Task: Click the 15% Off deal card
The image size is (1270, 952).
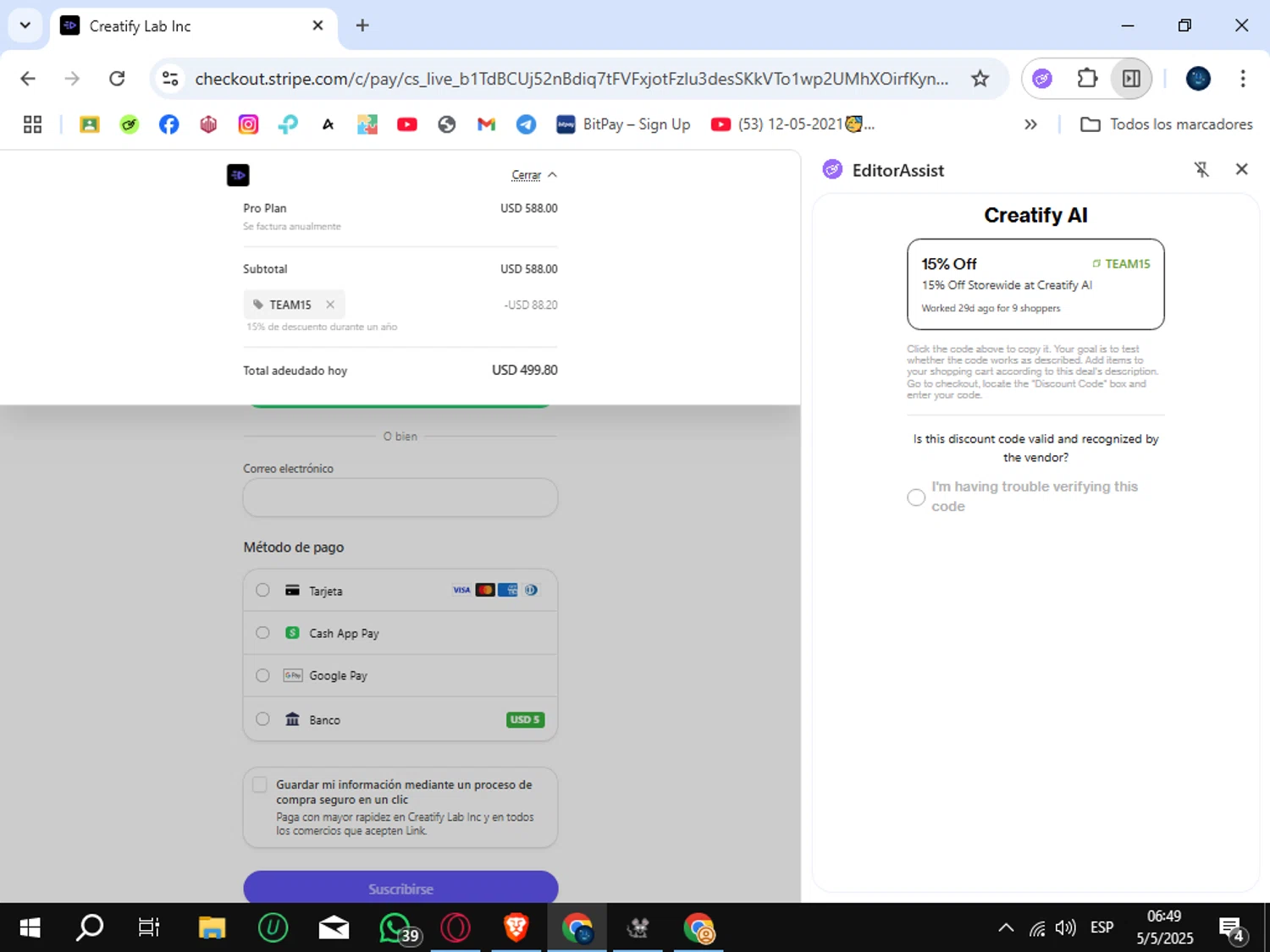Action: pyautogui.click(x=1035, y=284)
